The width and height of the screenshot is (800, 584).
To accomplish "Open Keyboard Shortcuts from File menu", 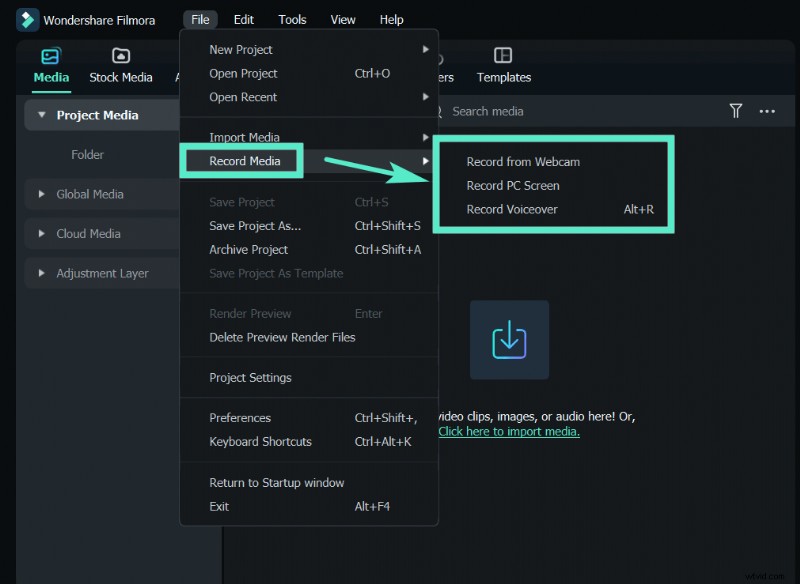I will point(260,442).
